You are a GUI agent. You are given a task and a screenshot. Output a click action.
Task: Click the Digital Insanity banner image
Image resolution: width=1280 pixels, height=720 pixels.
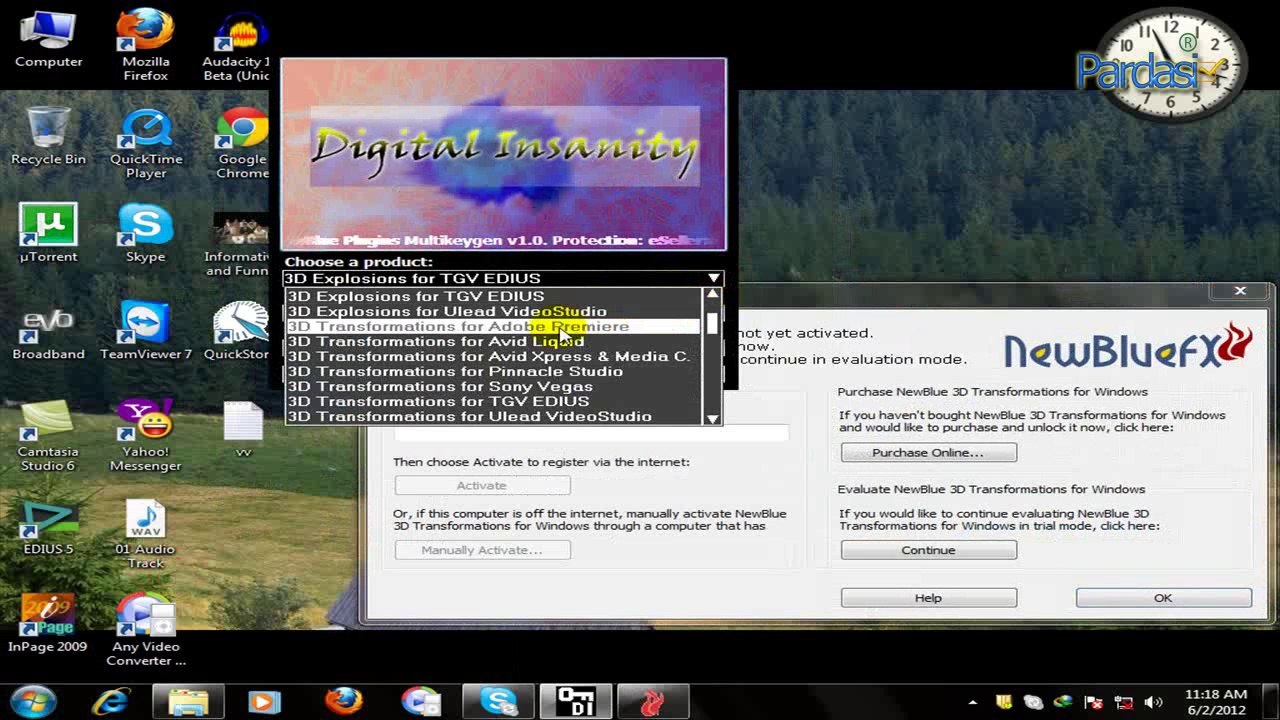503,154
